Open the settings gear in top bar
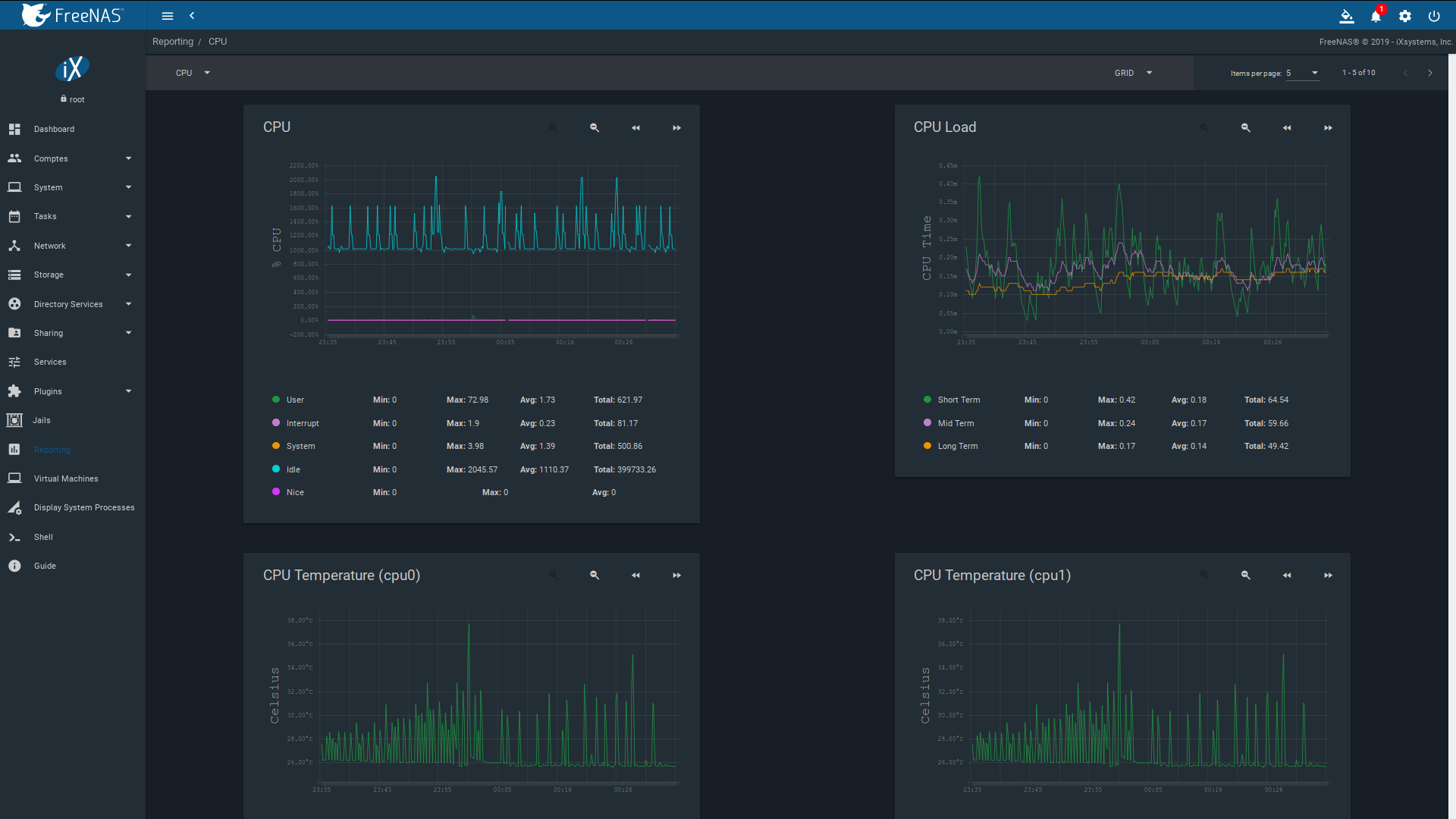The height and width of the screenshot is (819, 1456). [x=1405, y=16]
